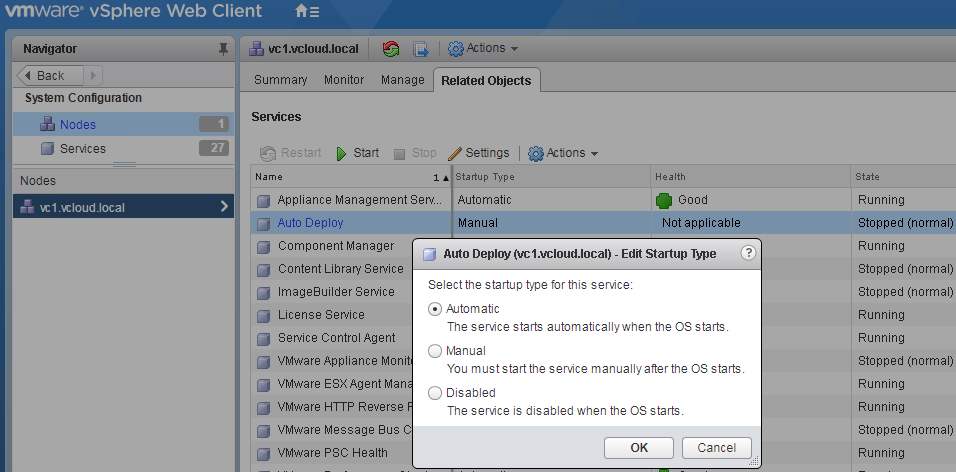Screen dimensions: 956x472
Task: Confirm the dialog with OK
Action: tap(639, 448)
